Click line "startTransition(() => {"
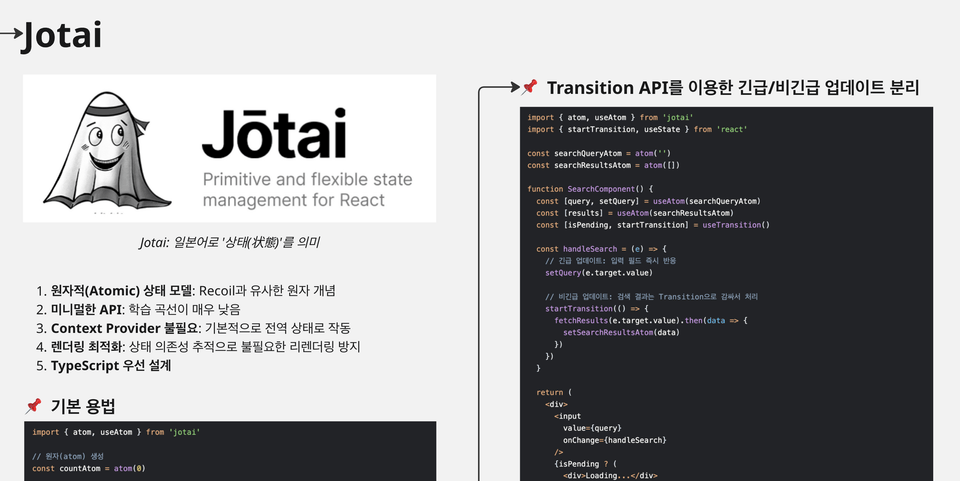Viewport: 960px width, 481px height. click(596, 308)
